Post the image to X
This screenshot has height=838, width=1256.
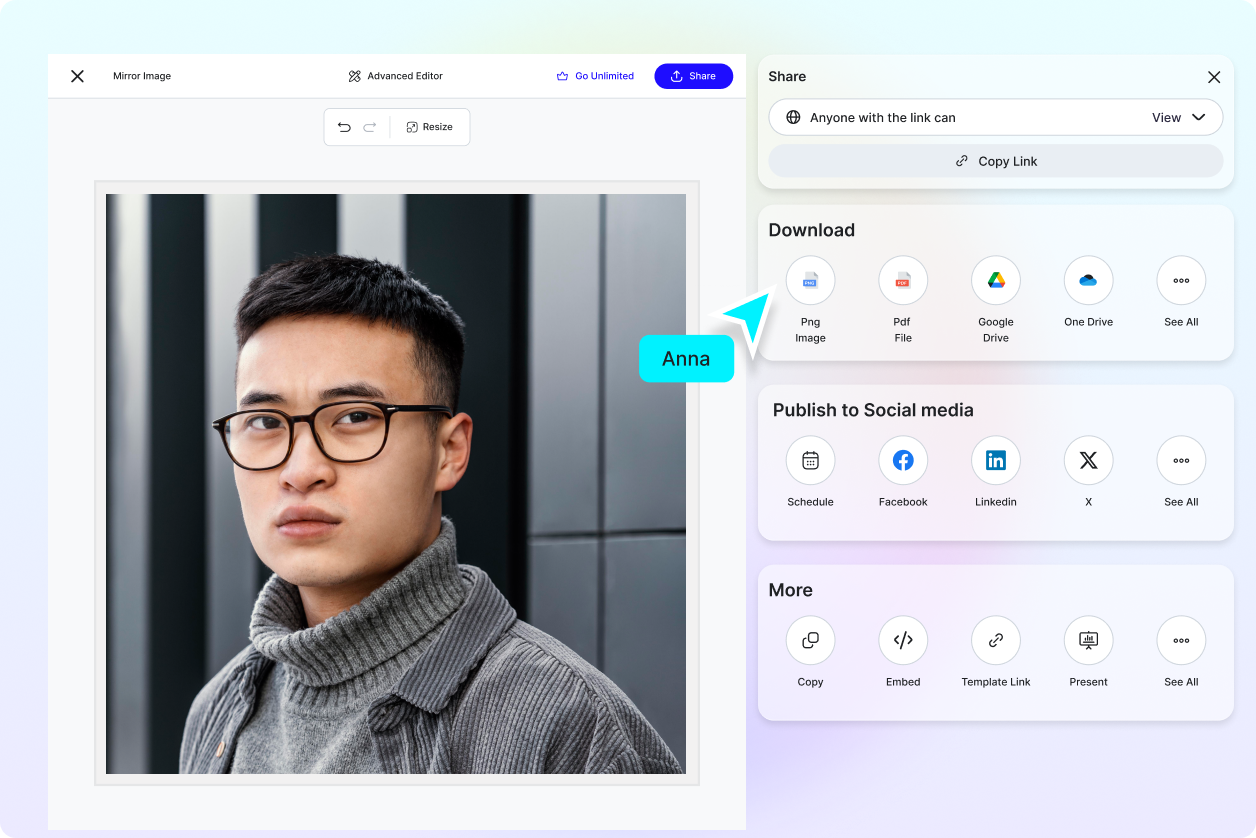(x=1088, y=460)
